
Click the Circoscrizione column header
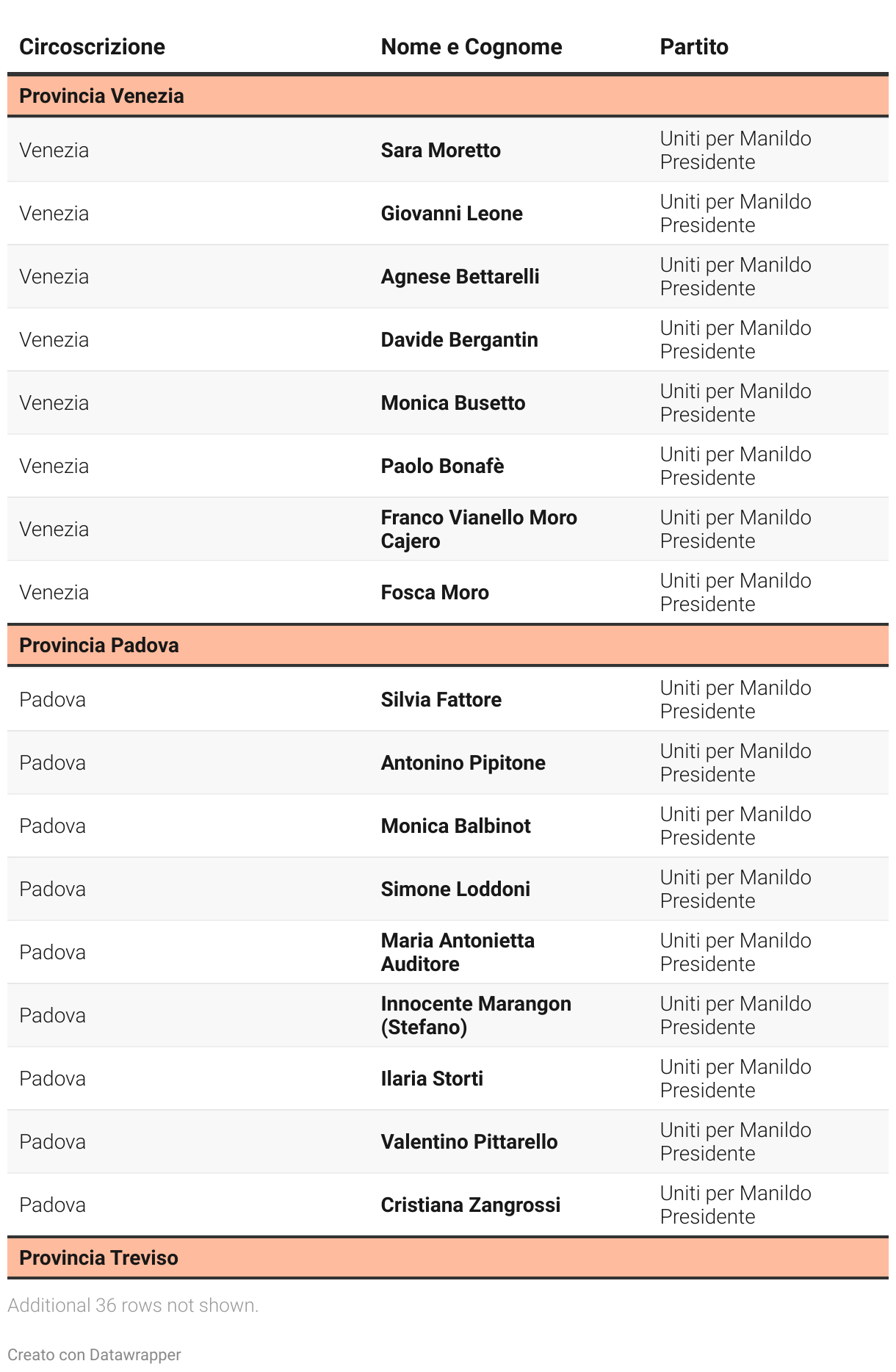pos(92,47)
